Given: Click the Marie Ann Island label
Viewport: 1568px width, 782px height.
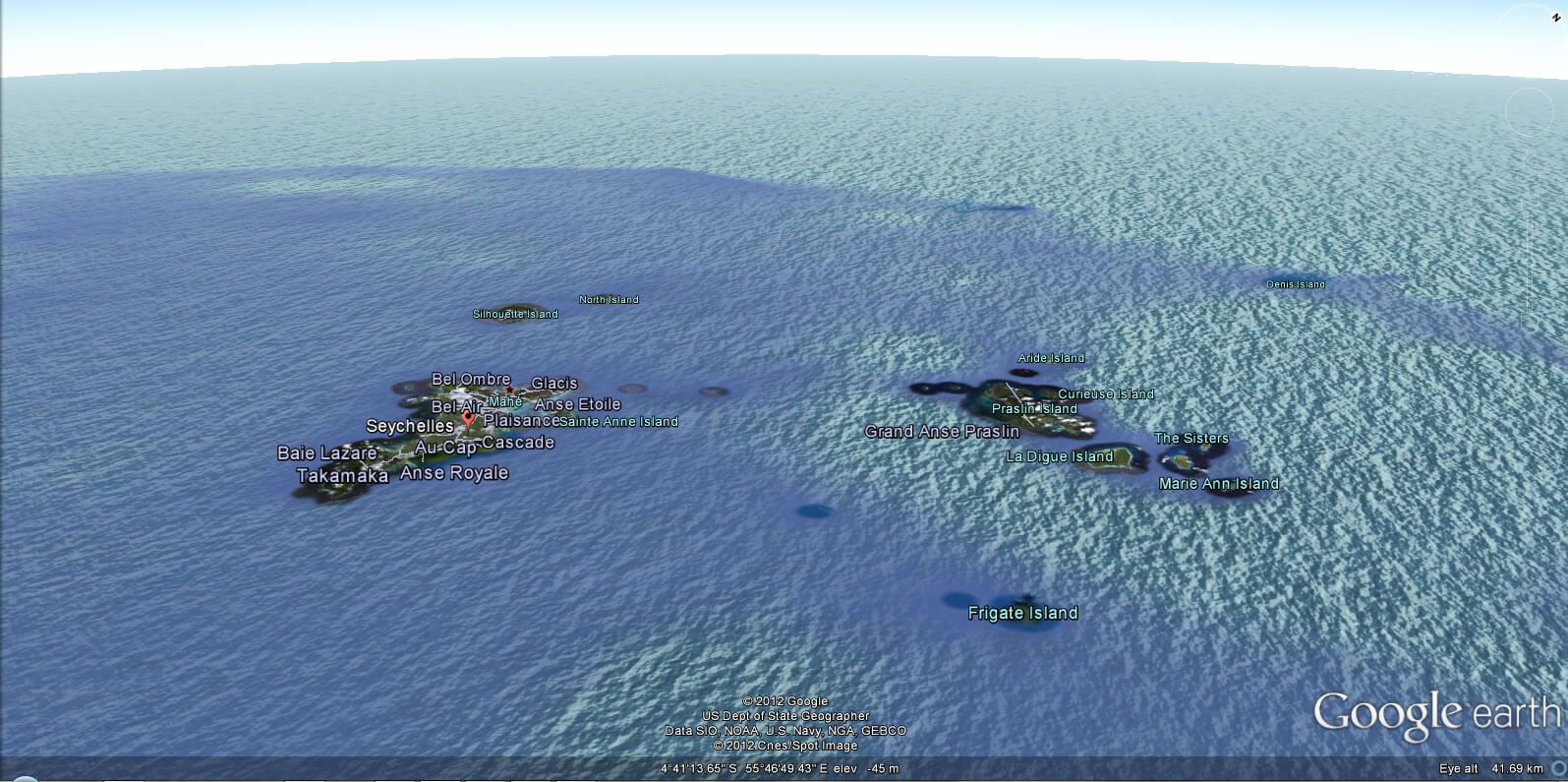Looking at the screenshot, I should point(1218,484).
